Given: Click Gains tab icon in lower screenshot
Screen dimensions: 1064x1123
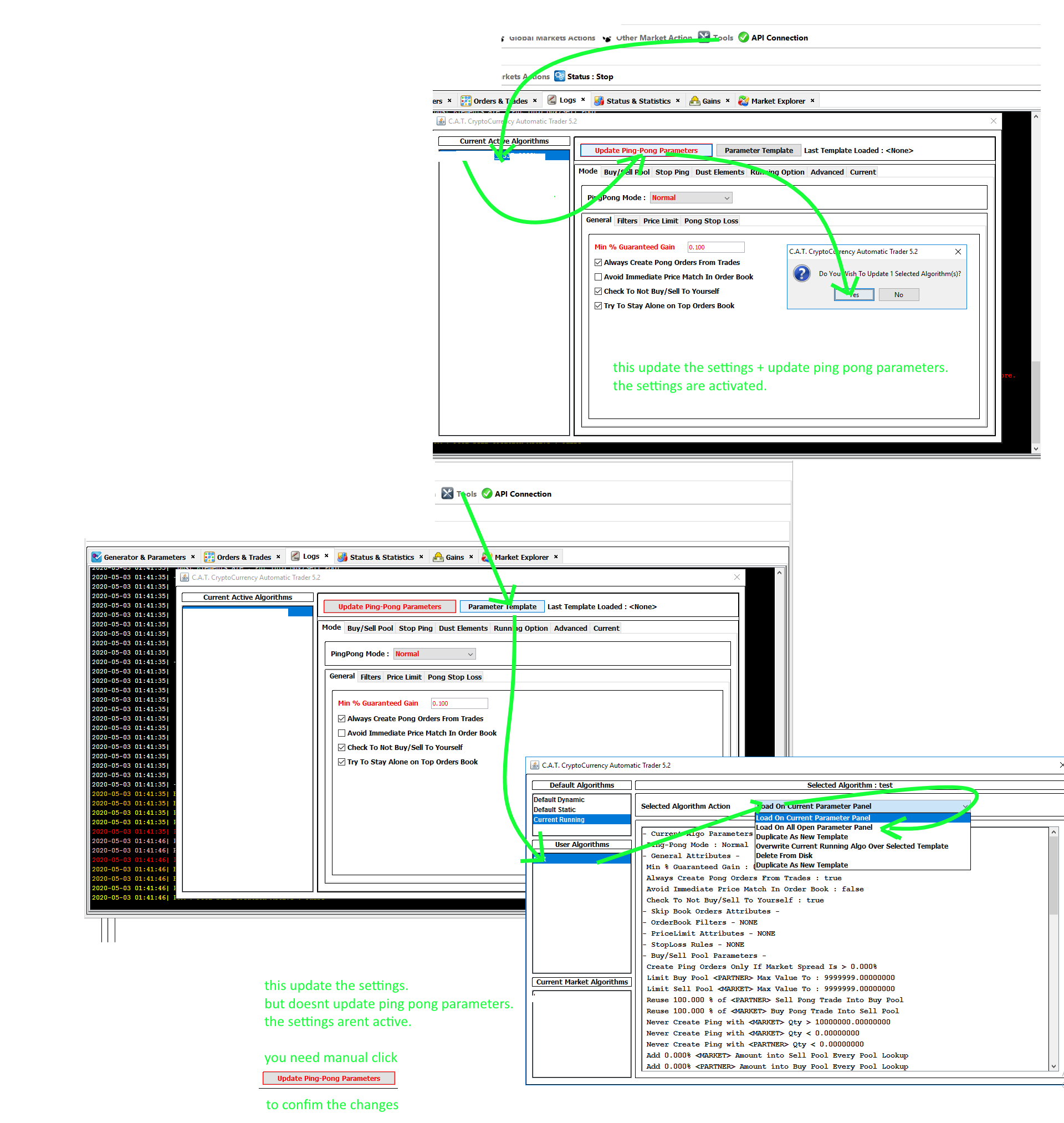Looking at the screenshot, I should point(438,557).
